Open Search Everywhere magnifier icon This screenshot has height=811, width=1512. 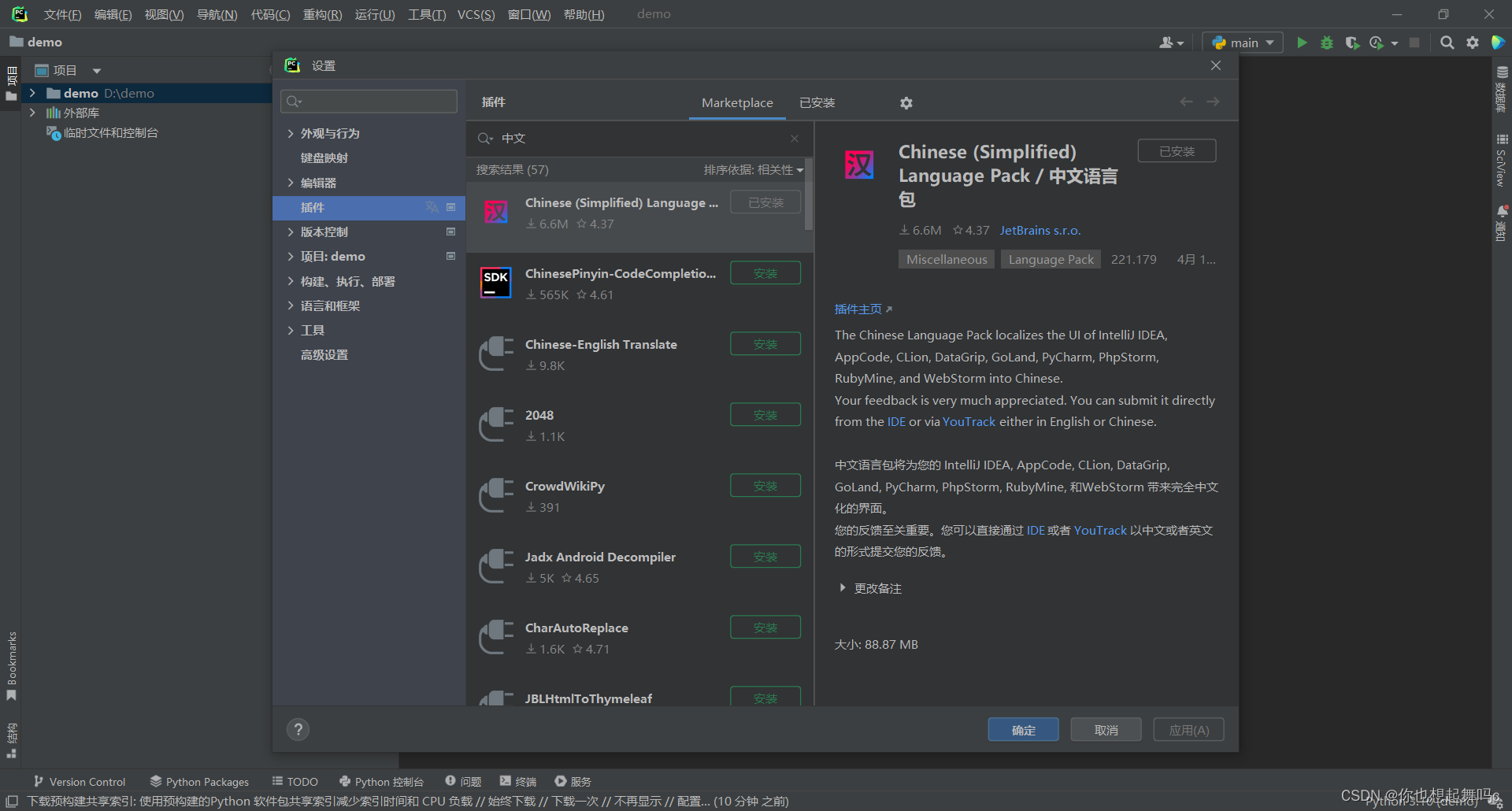pos(1447,43)
